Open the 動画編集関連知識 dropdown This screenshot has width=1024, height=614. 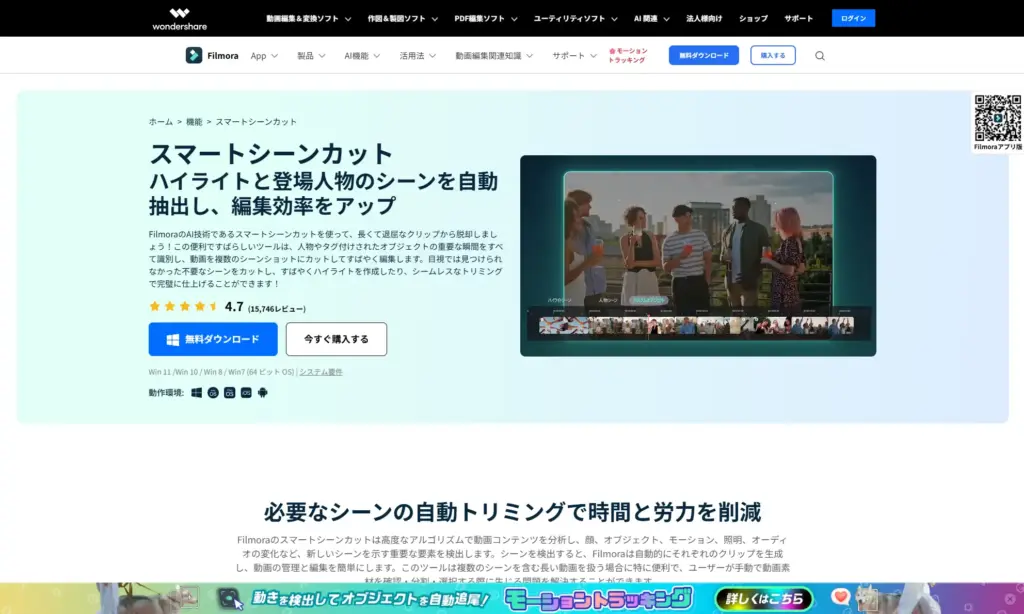pyautogui.click(x=494, y=56)
